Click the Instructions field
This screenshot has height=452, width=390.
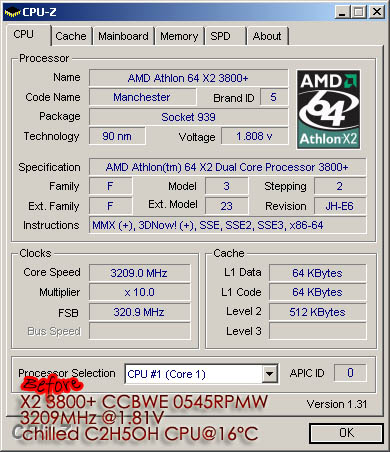coord(227,225)
